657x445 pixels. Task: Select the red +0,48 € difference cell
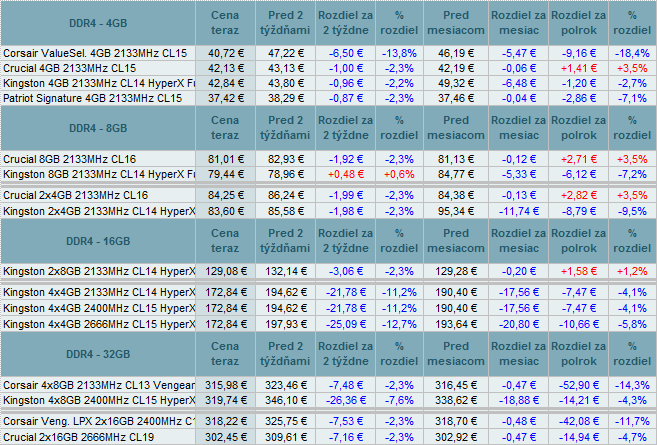[x=346, y=174]
